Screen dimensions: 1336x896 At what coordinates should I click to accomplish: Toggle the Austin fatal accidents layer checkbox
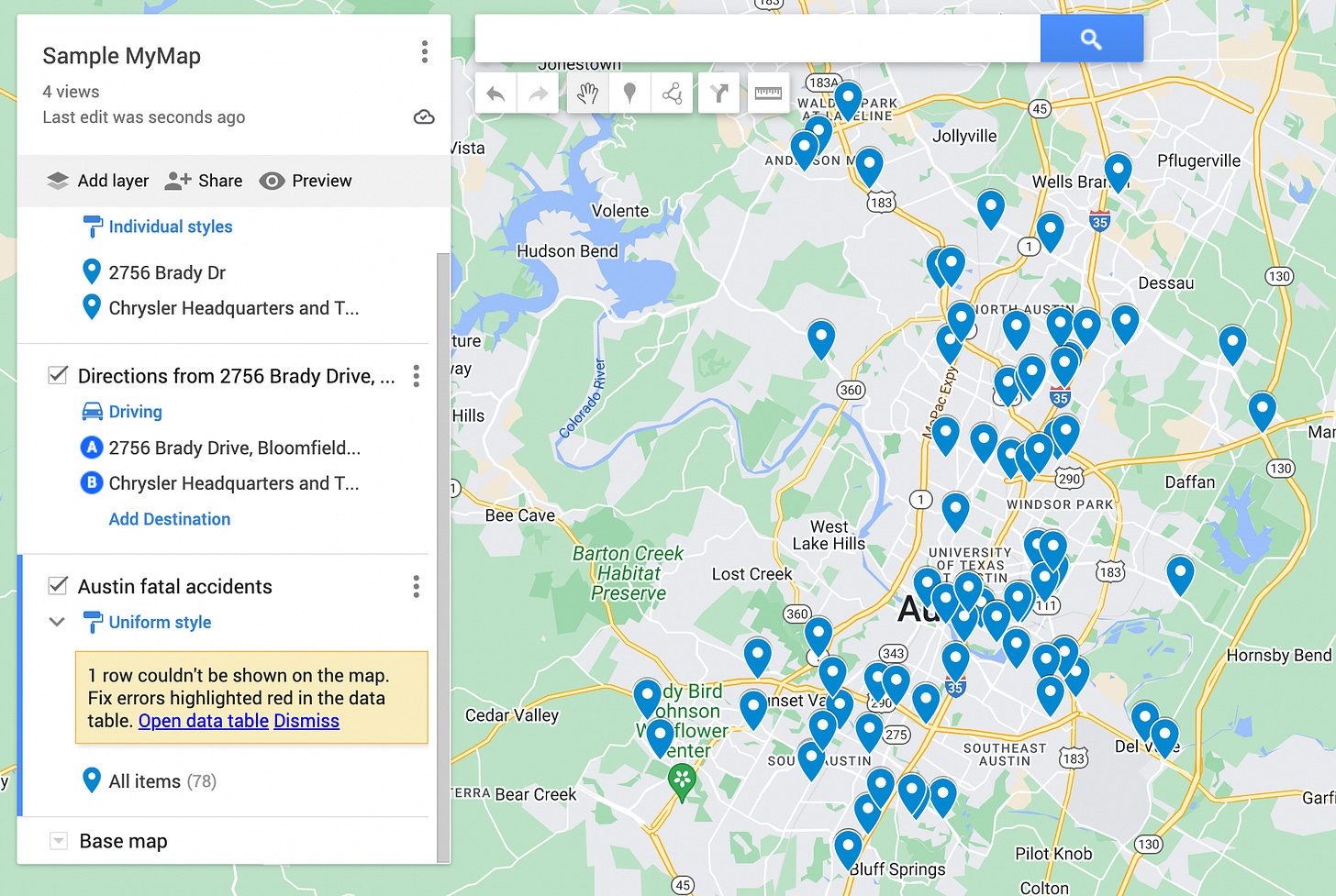[58, 586]
